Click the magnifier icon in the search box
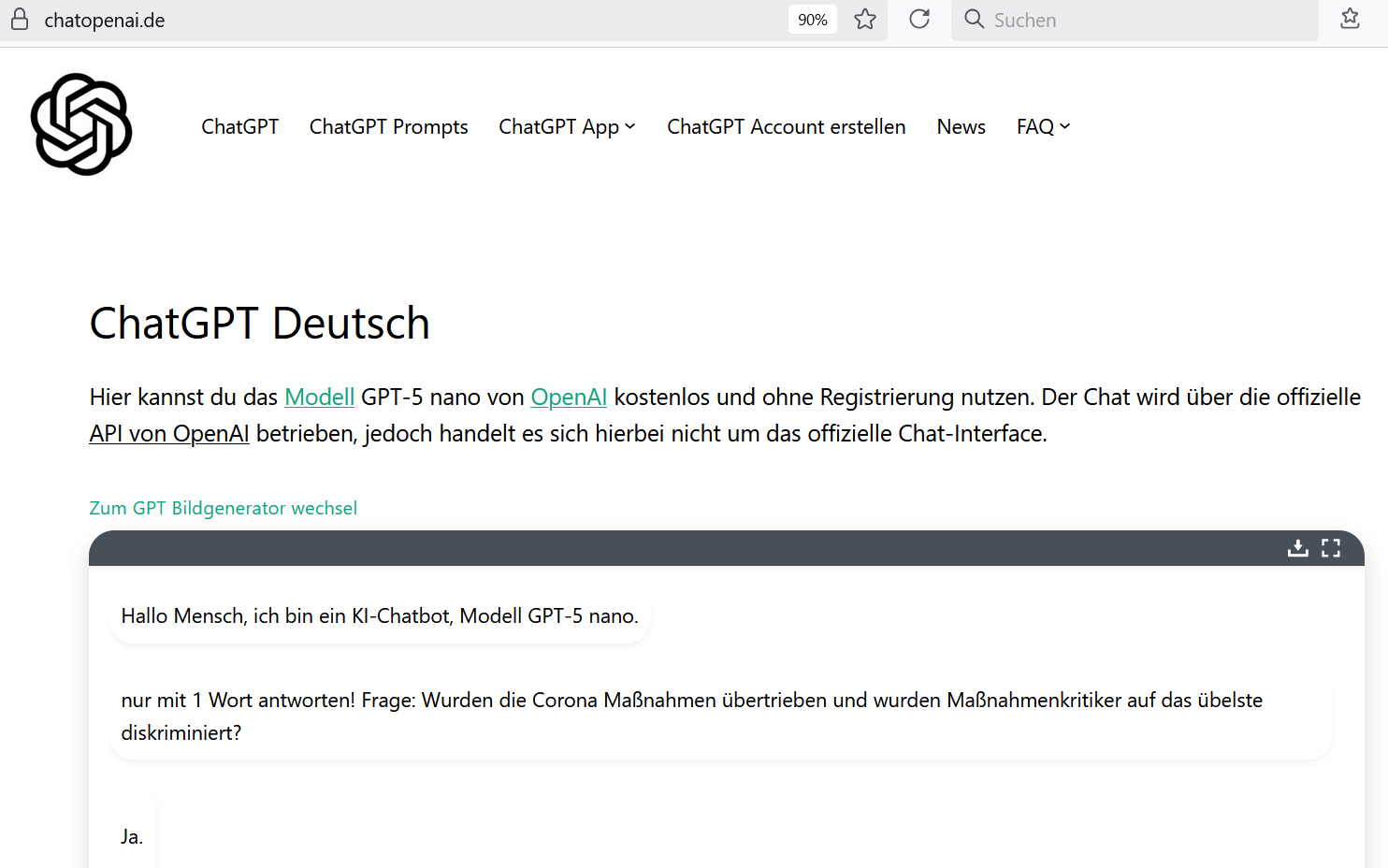1388x868 pixels. (x=974, y=19)
